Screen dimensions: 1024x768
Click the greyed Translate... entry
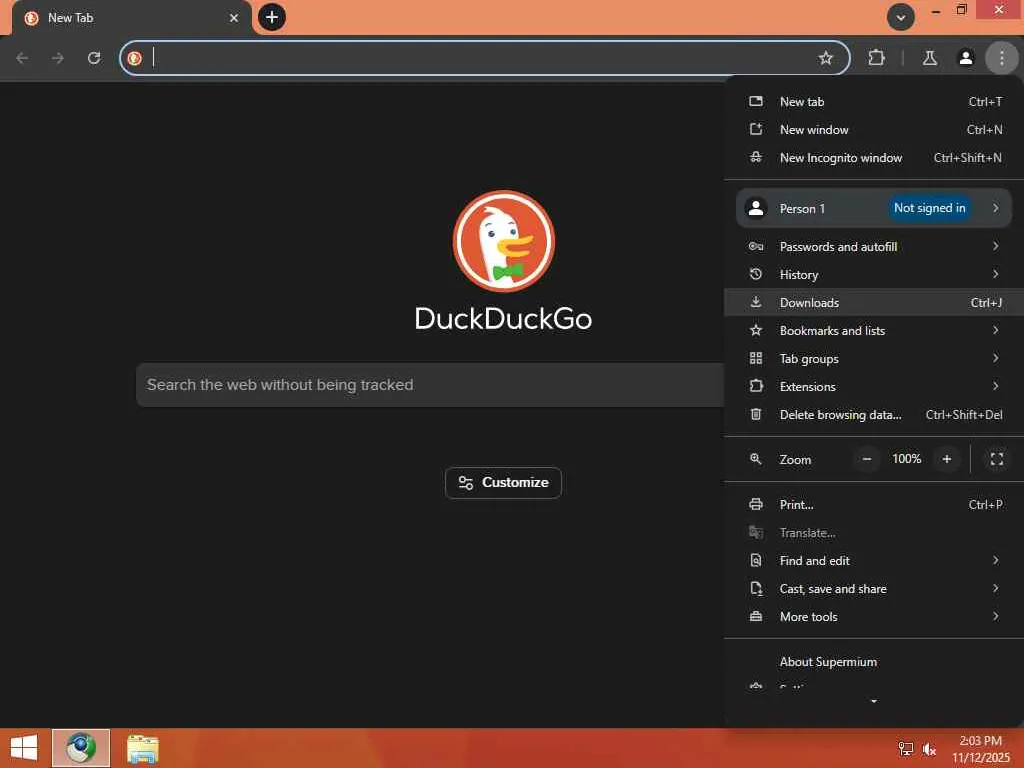click(x=874, y=533)
